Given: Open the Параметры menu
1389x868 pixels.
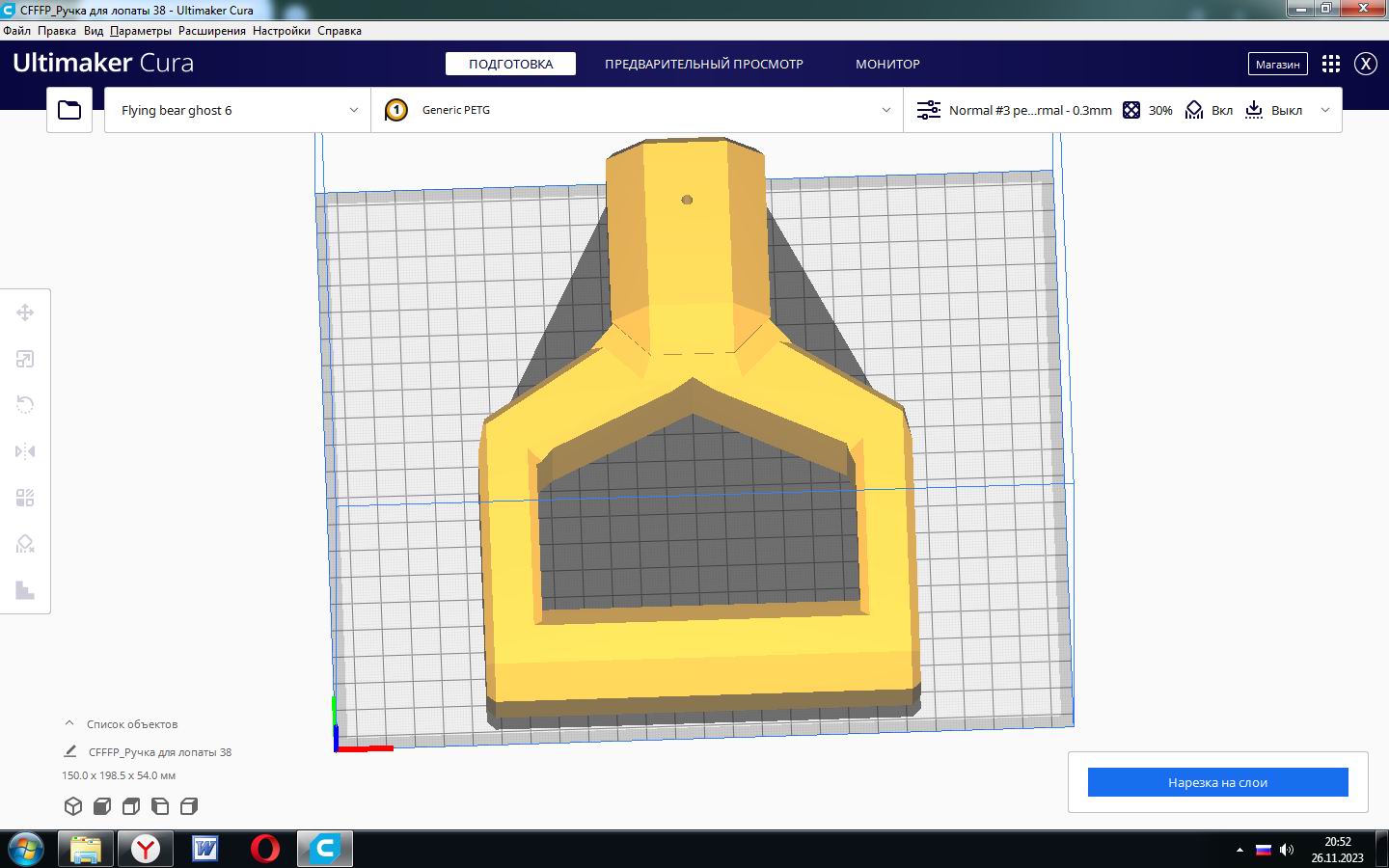Looking at the screenshot, I should pyautogui.click(x=141, y=31).
